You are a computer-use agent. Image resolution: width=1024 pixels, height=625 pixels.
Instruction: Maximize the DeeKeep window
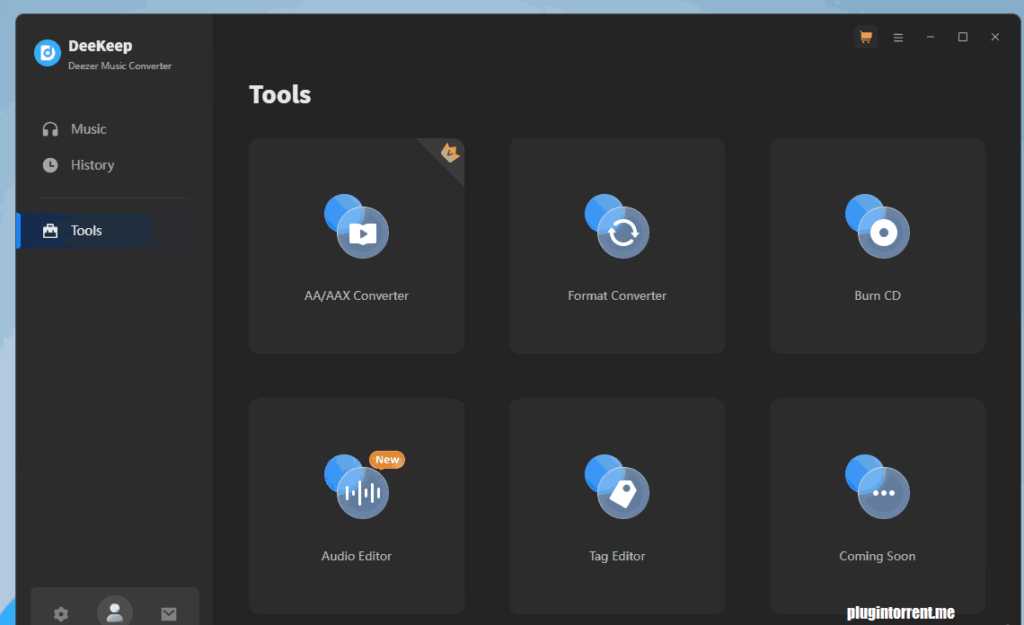coord(963,37)
